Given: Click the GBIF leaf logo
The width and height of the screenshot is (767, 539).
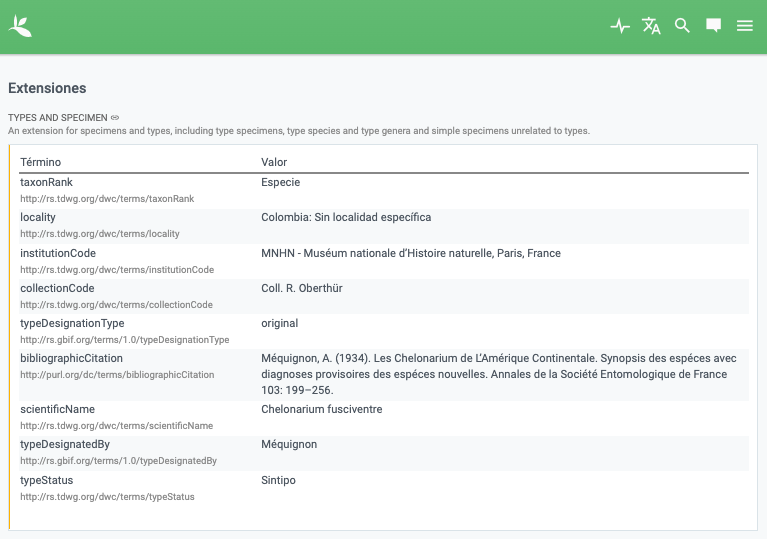Looking at the screenshot, I should point(20,26).
